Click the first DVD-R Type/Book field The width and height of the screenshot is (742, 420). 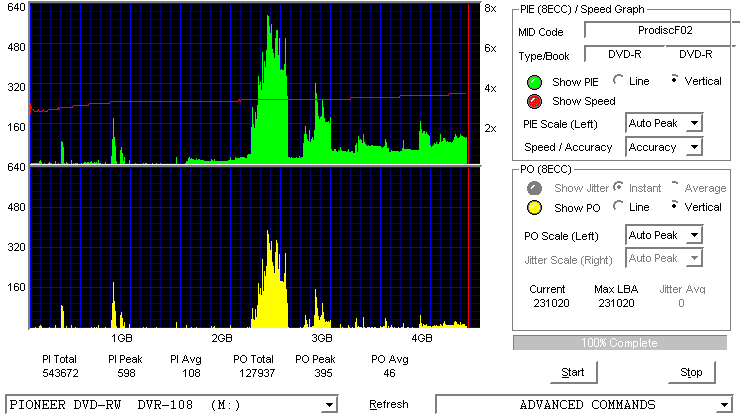pyautogui.click(x=625, y=54)
